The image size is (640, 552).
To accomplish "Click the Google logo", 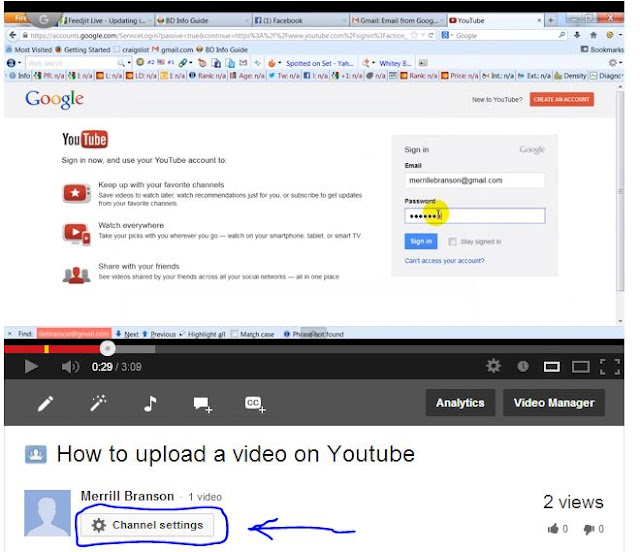I will (54, 99).
